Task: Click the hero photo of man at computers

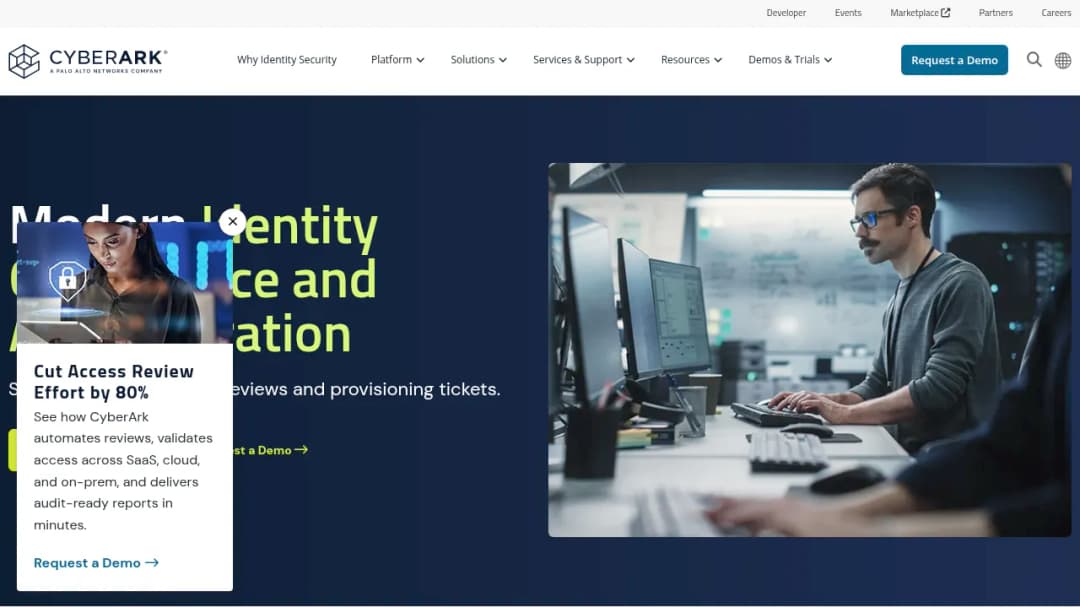Action: pyautogui.click(x=809, y=350)
